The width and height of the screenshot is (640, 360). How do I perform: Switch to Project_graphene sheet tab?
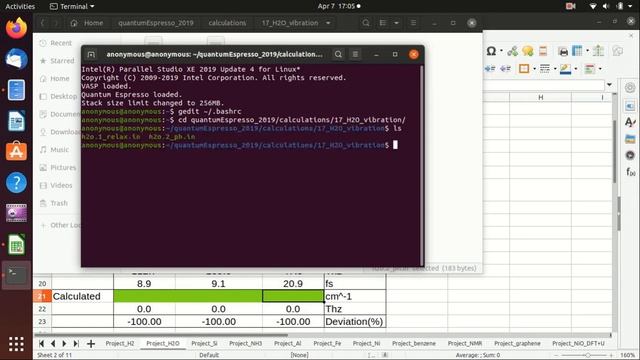click(x=517, y=343)
